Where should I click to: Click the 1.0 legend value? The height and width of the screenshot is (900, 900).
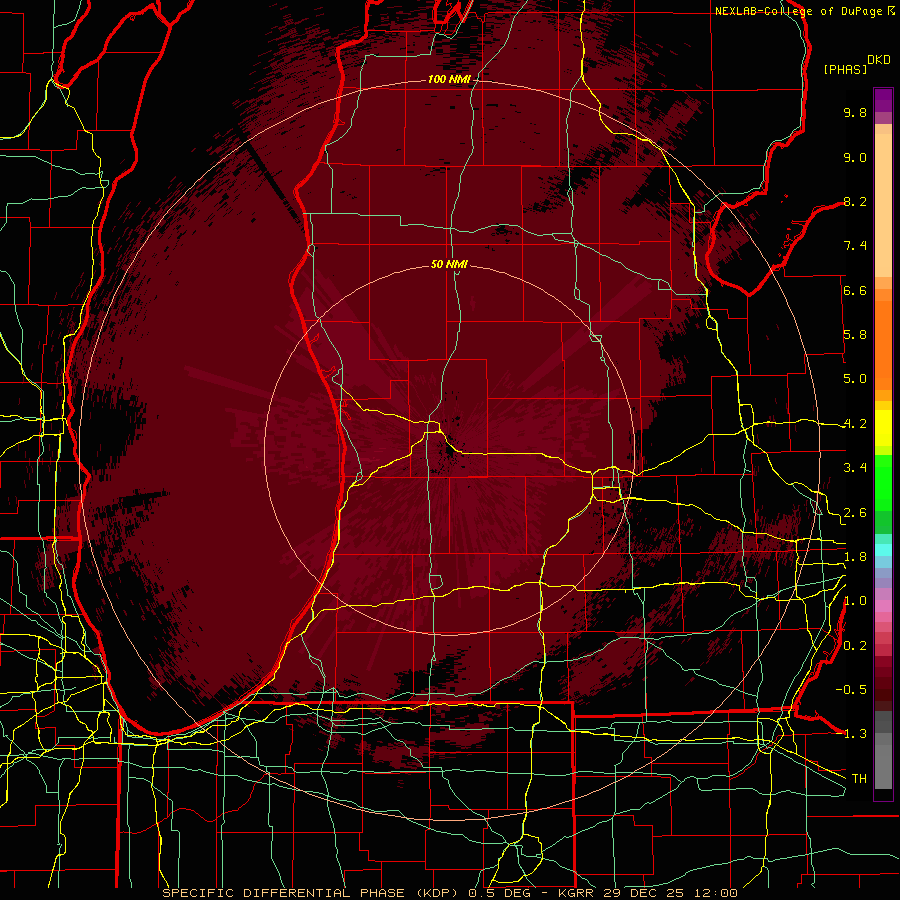(x=855, y=601)
